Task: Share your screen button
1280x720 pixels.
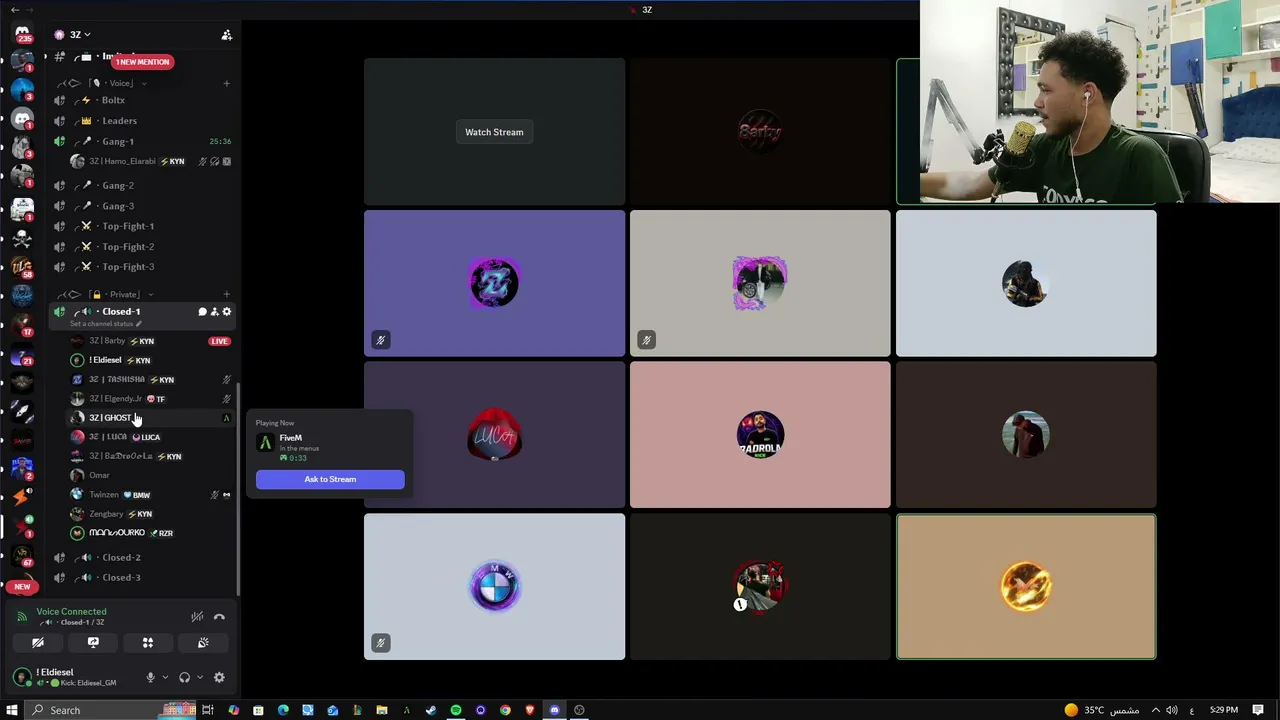Action: [93, 643]
